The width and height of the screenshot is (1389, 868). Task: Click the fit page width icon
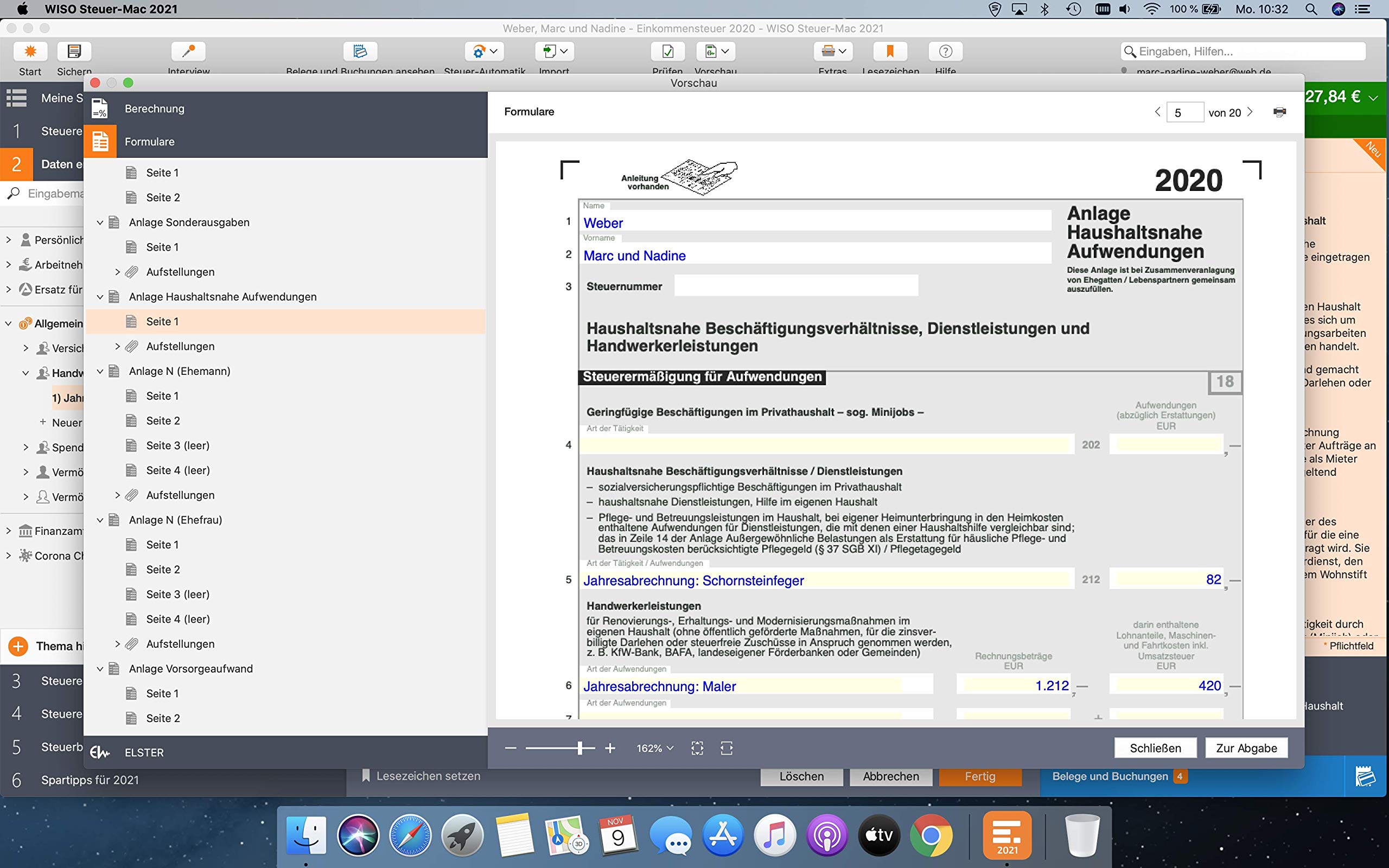[x=726, y=748]
